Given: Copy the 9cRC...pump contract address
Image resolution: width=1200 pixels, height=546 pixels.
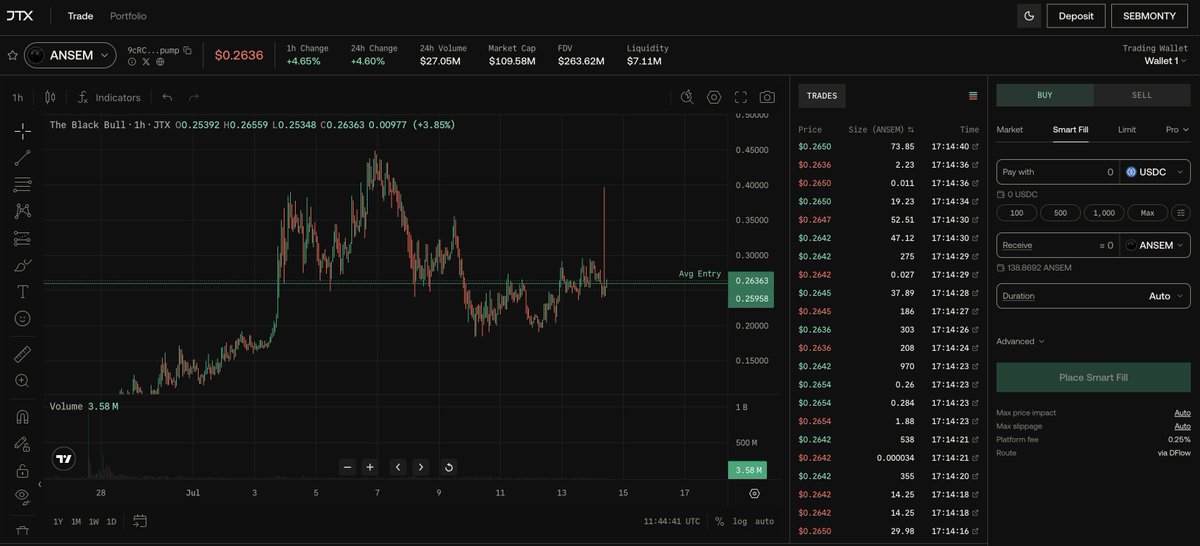Looking at the screenshot, I should (187, 49).
